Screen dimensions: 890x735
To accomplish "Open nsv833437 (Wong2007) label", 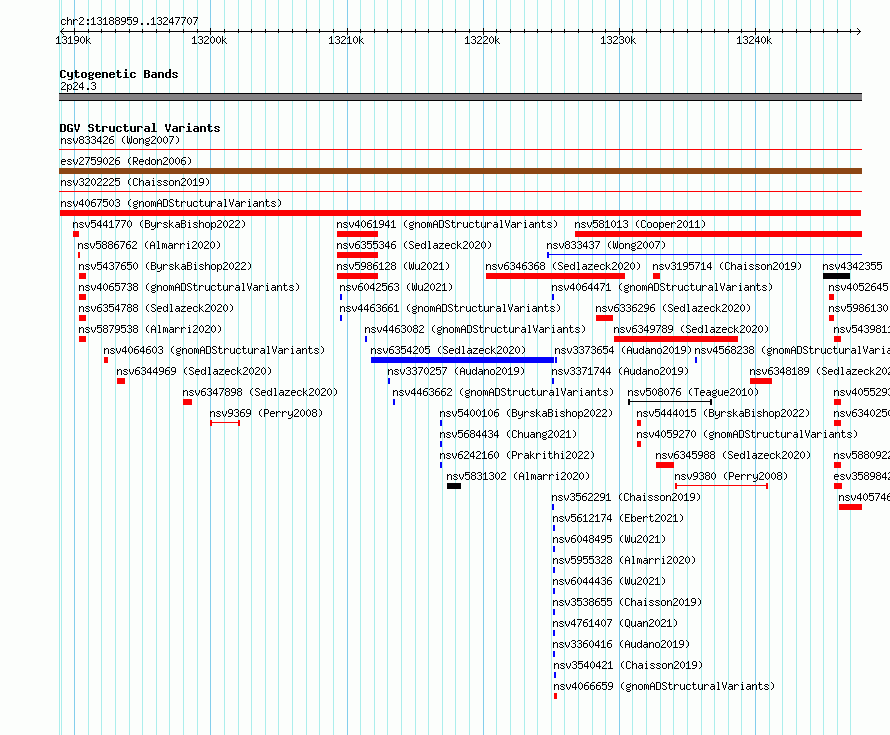I will [x=606, y=245].
